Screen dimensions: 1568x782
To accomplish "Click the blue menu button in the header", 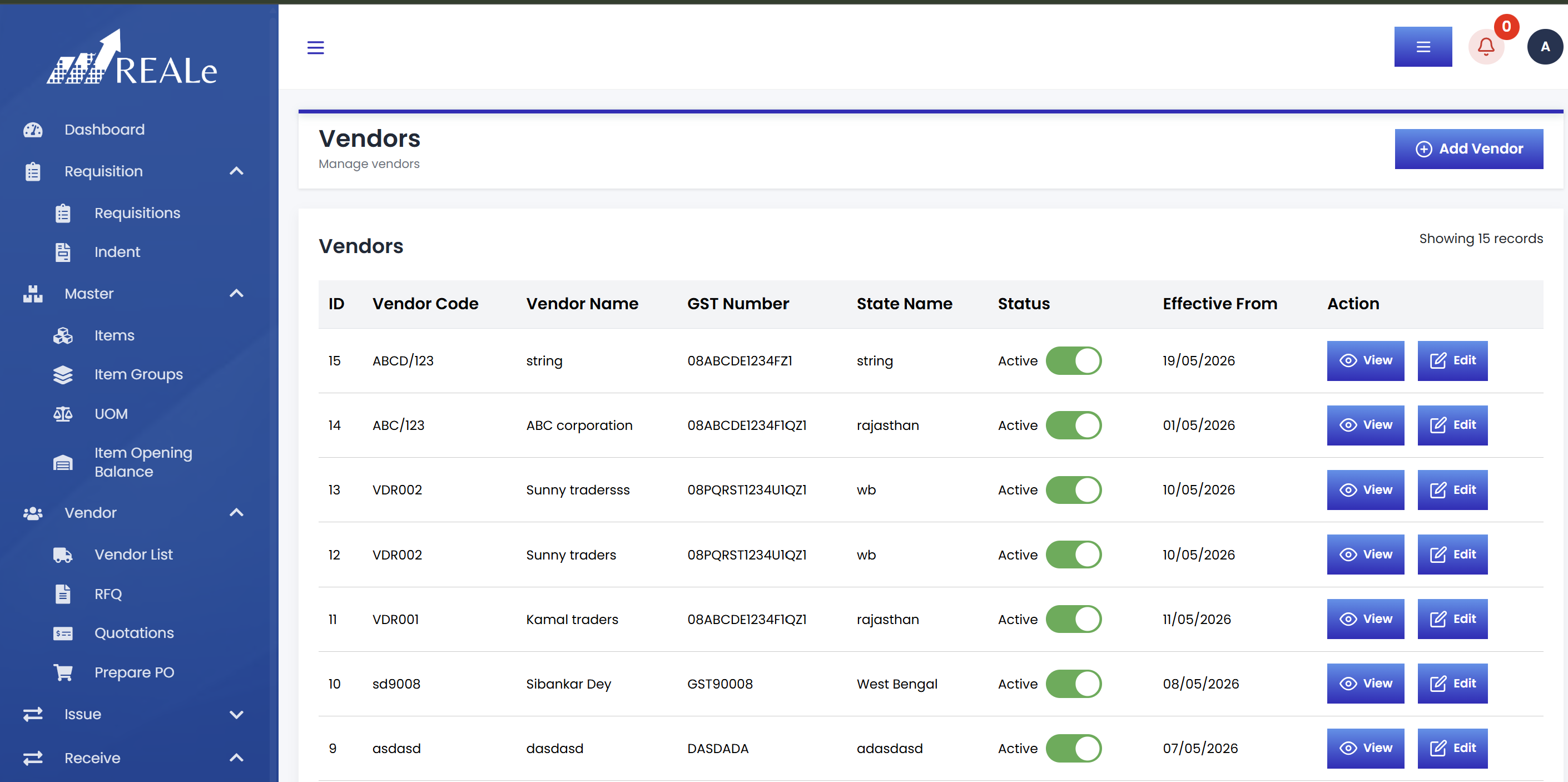I will tap(1423, 47).
